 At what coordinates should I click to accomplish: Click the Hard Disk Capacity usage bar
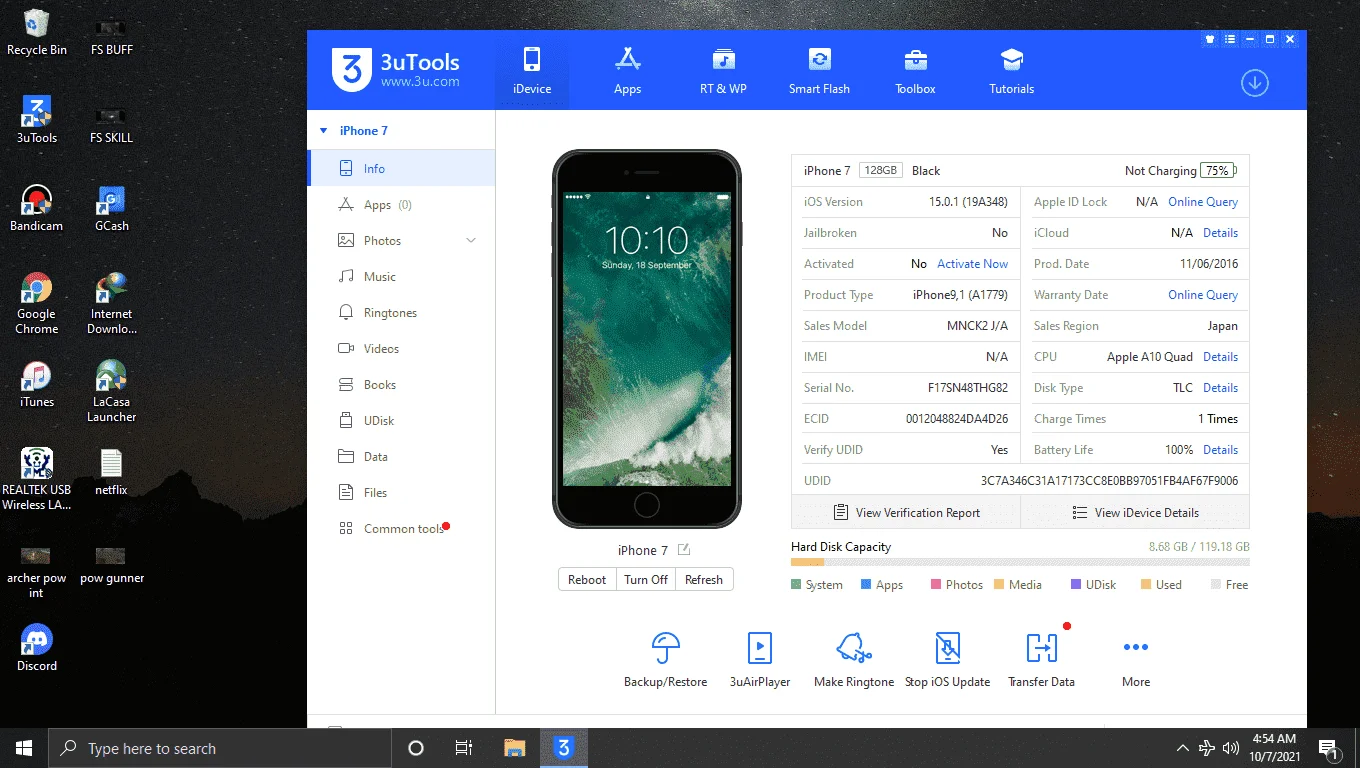1020,563
